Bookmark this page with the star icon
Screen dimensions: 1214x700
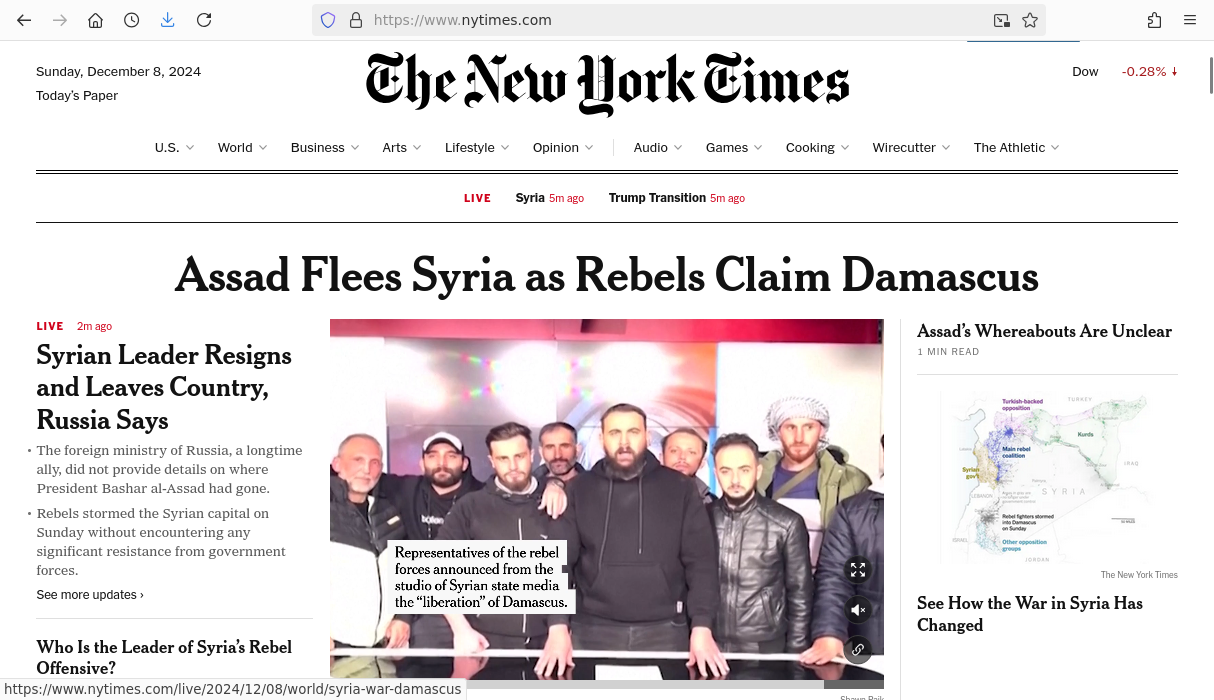tap(1030, 20)
